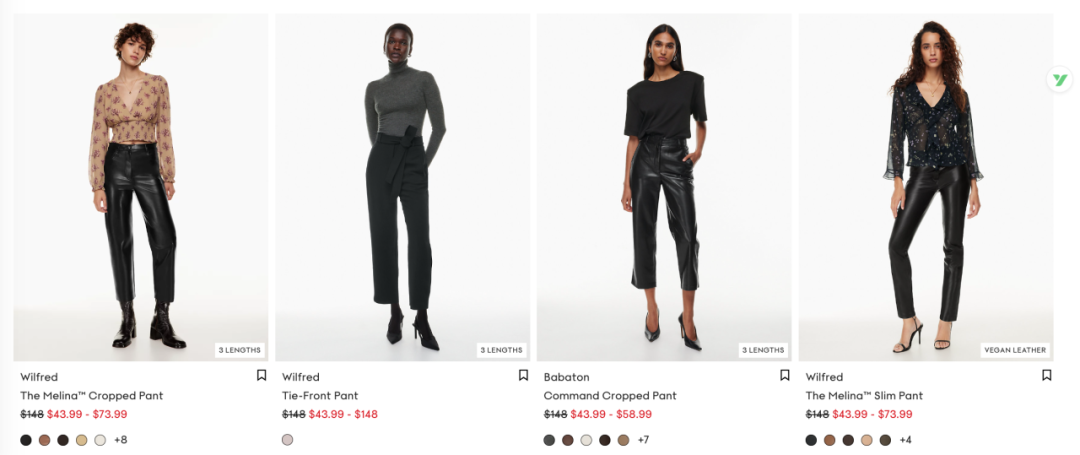Open the green browser extension icon
1080x455 pixels.
point(1060,80)
